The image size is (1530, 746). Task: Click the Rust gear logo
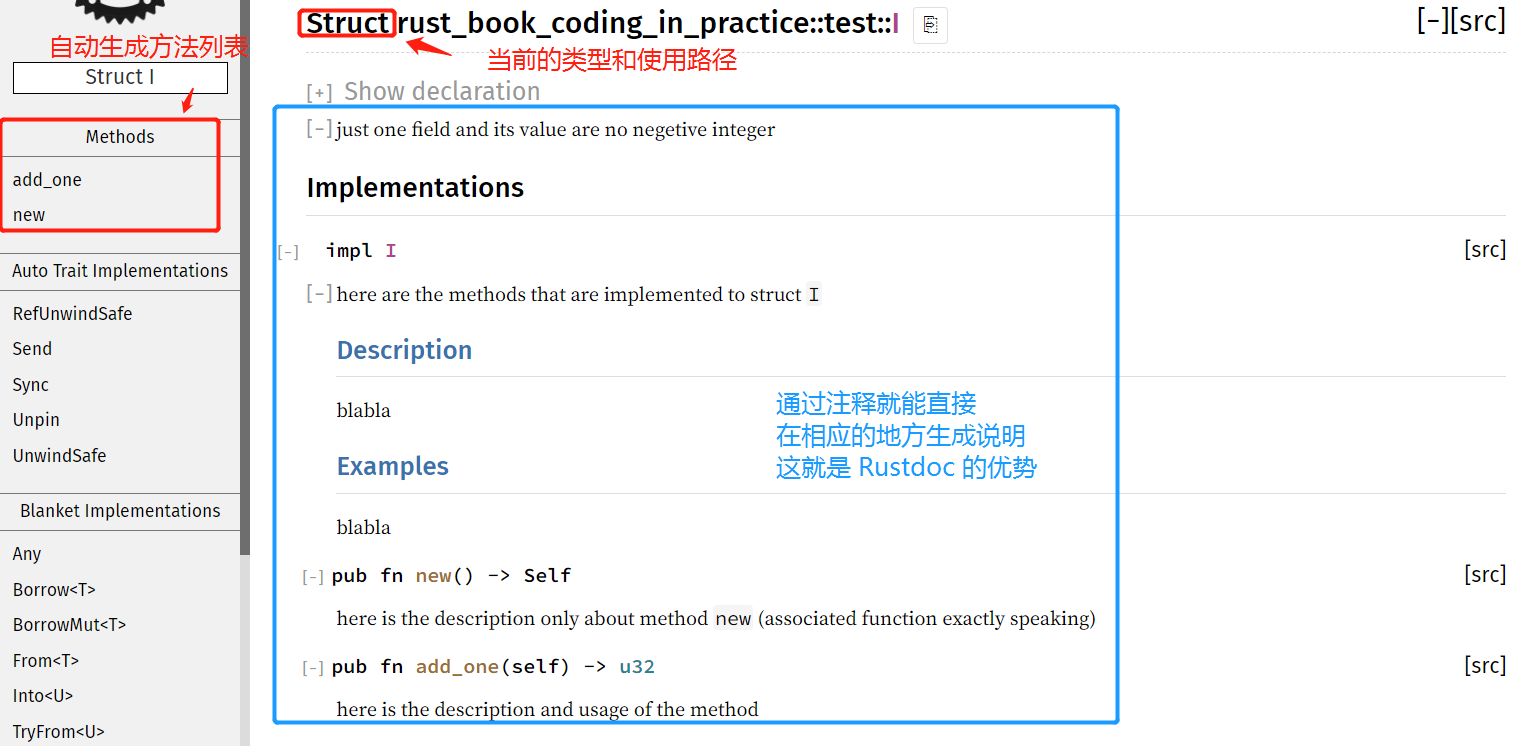tap(119, 8)
